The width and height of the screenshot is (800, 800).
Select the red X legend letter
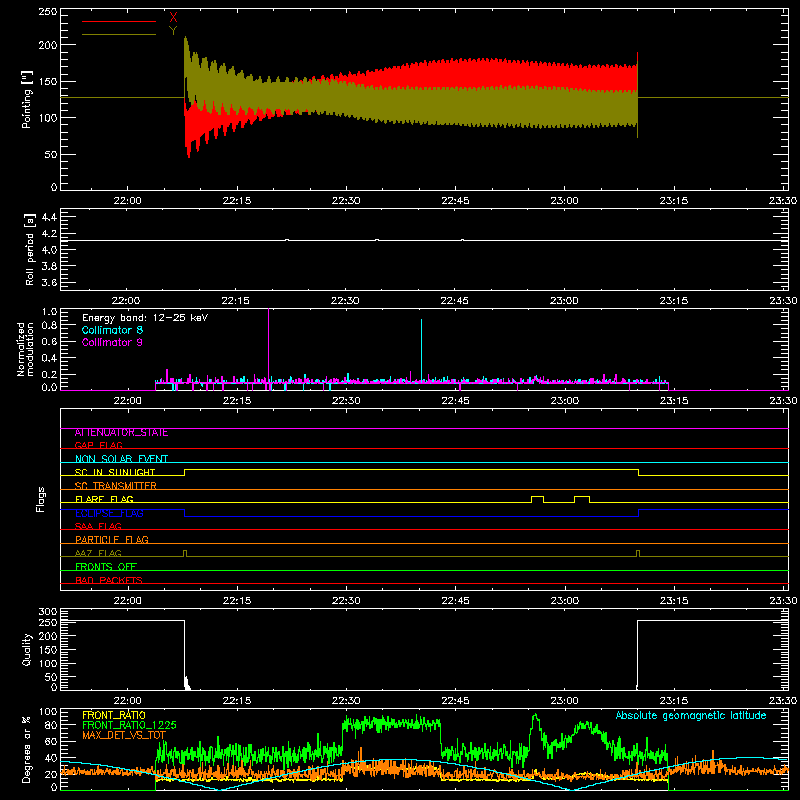point(173,17)
